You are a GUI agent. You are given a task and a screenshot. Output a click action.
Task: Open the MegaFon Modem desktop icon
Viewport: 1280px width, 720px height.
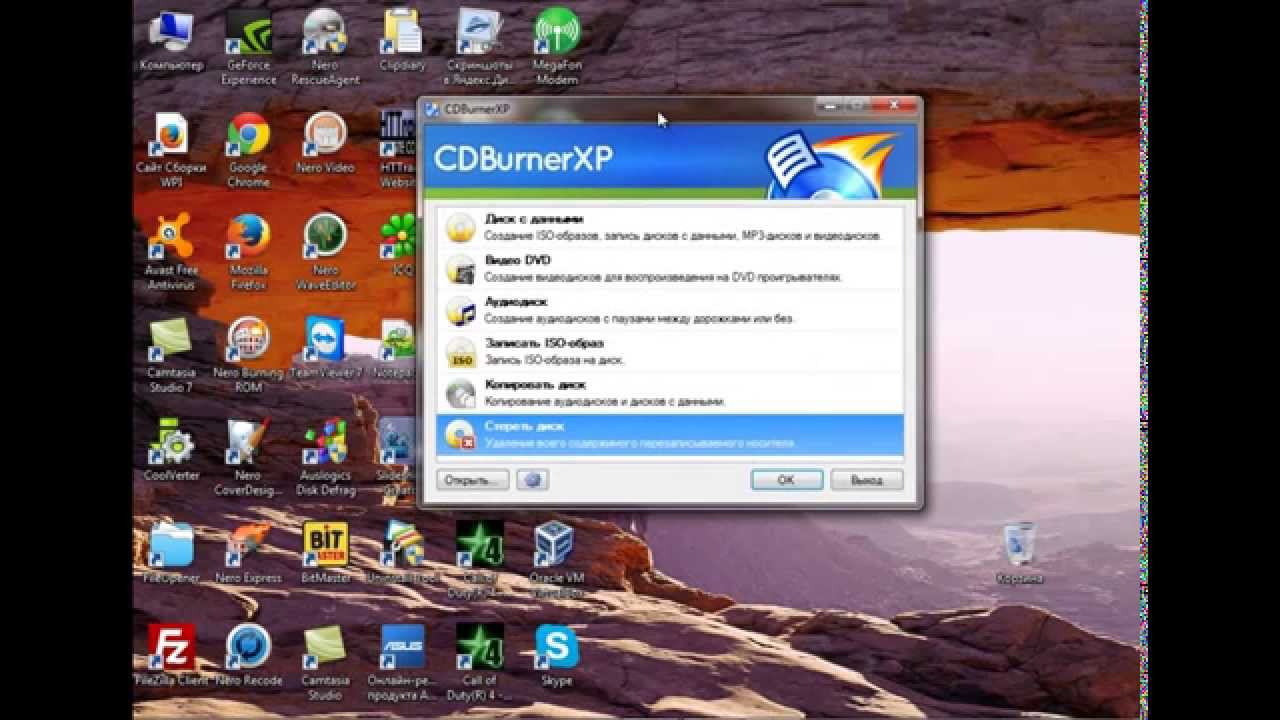pyautogui.click(x=557, y=48)
